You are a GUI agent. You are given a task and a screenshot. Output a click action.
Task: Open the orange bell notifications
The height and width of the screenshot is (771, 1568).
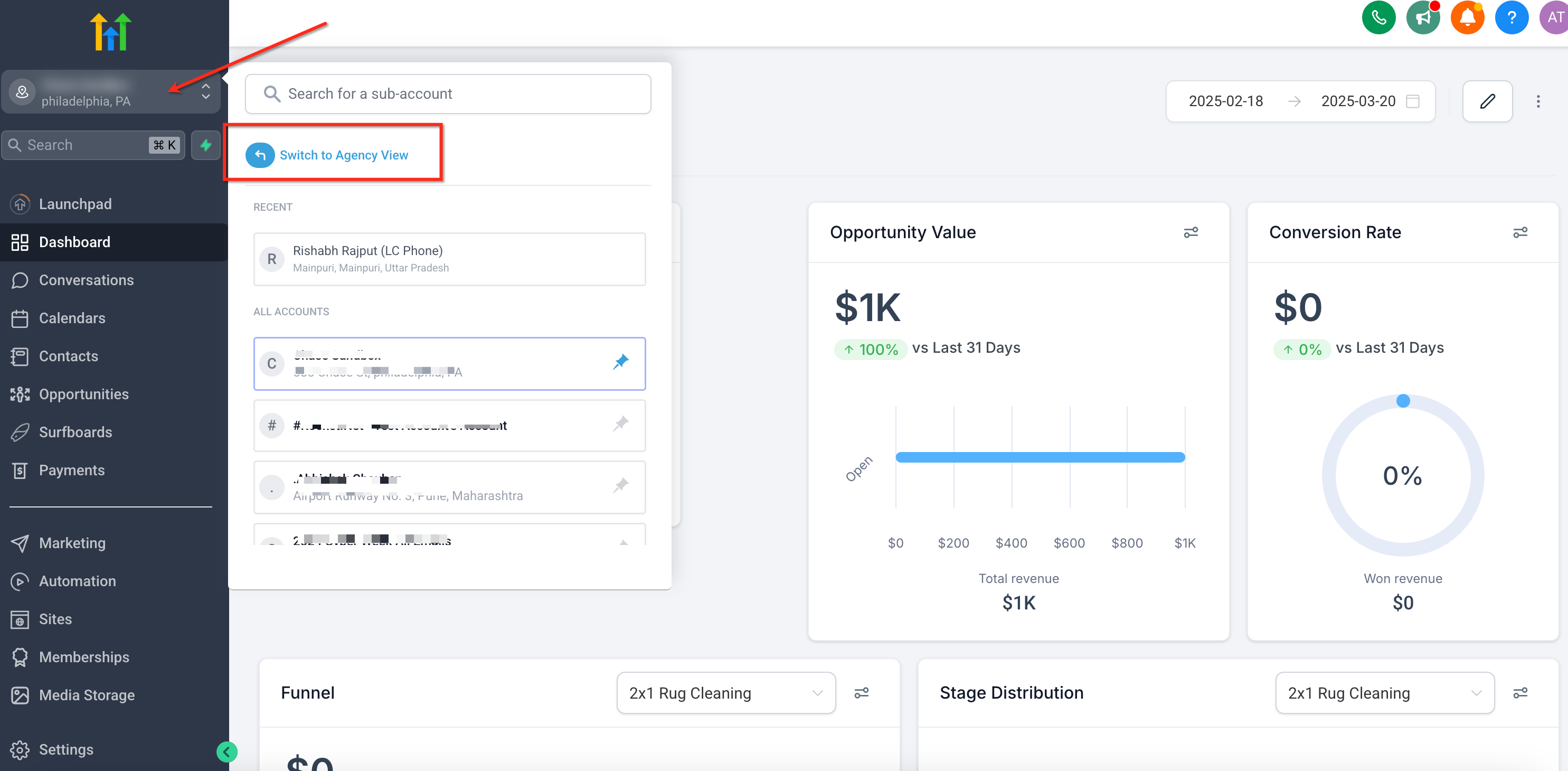coord(1467,17)
